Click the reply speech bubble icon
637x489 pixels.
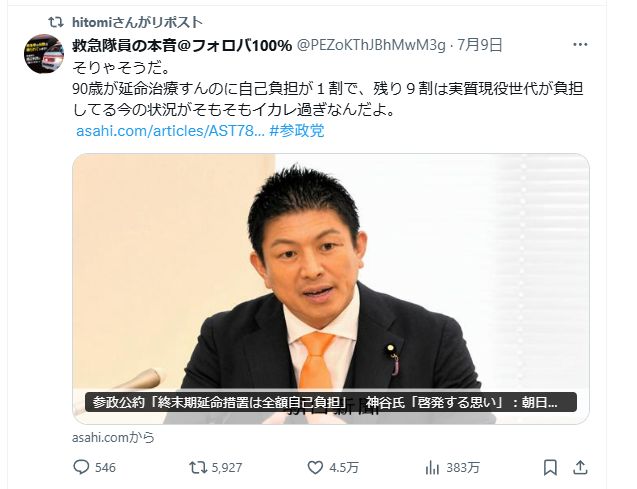coord(81,467)
